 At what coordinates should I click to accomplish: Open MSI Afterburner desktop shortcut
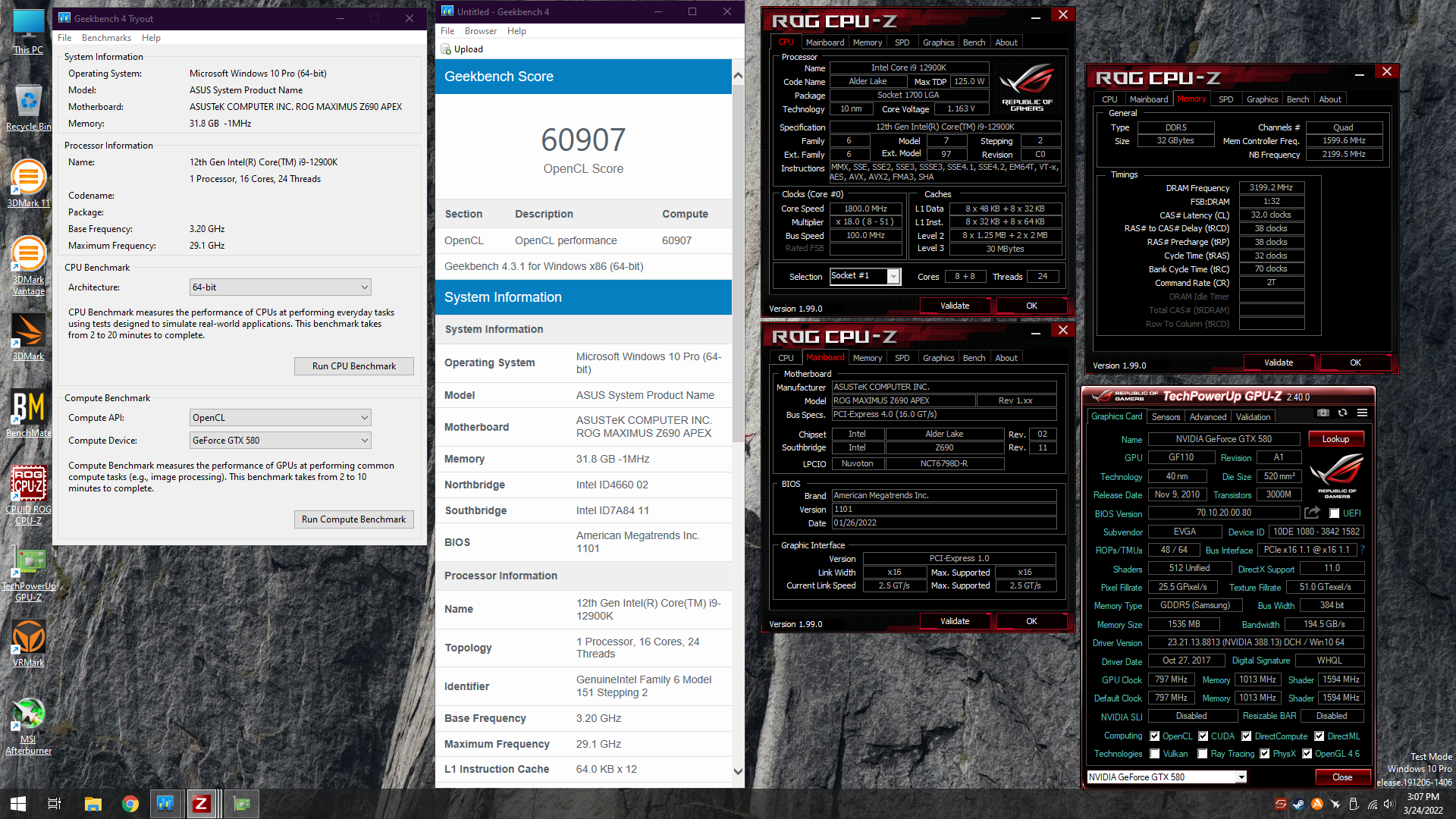pyautogui.click(x=28, y=726)
